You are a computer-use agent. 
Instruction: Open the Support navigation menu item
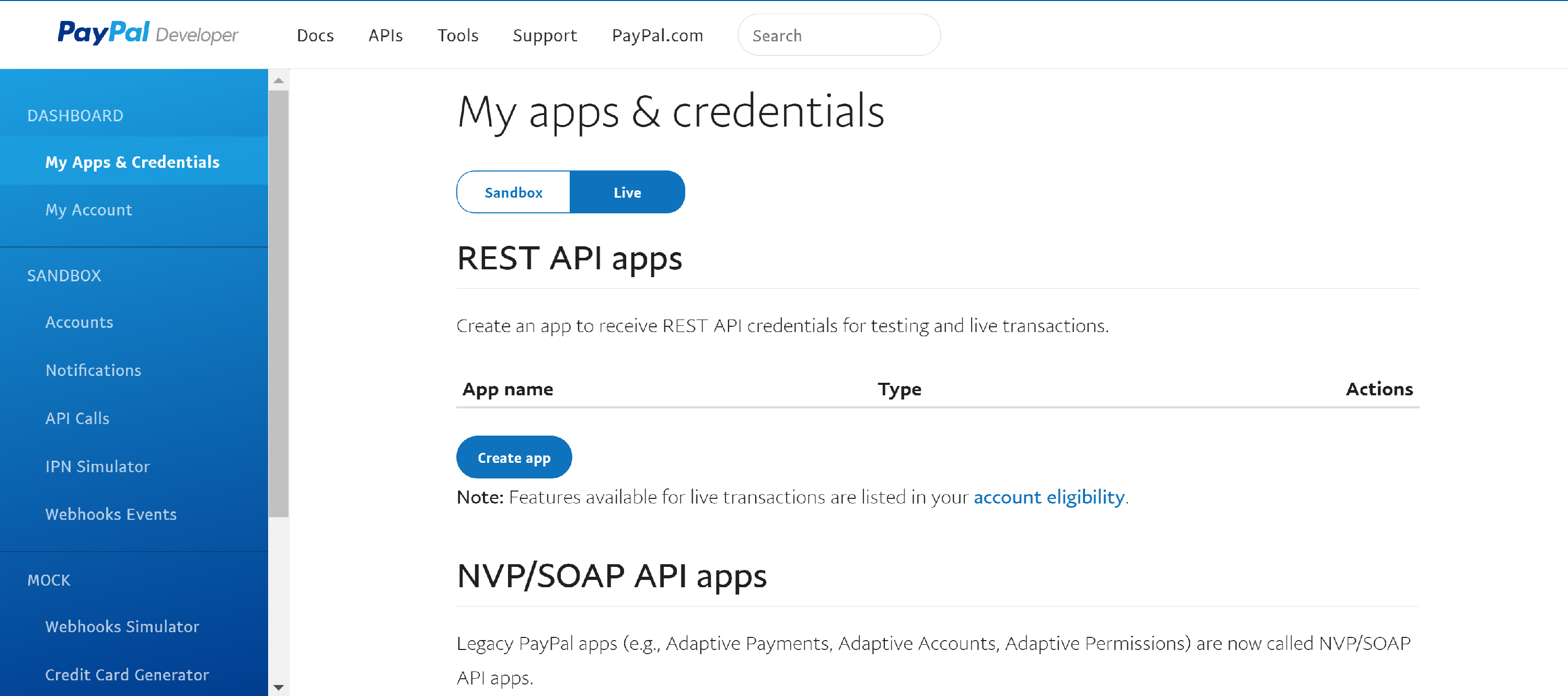544,35
